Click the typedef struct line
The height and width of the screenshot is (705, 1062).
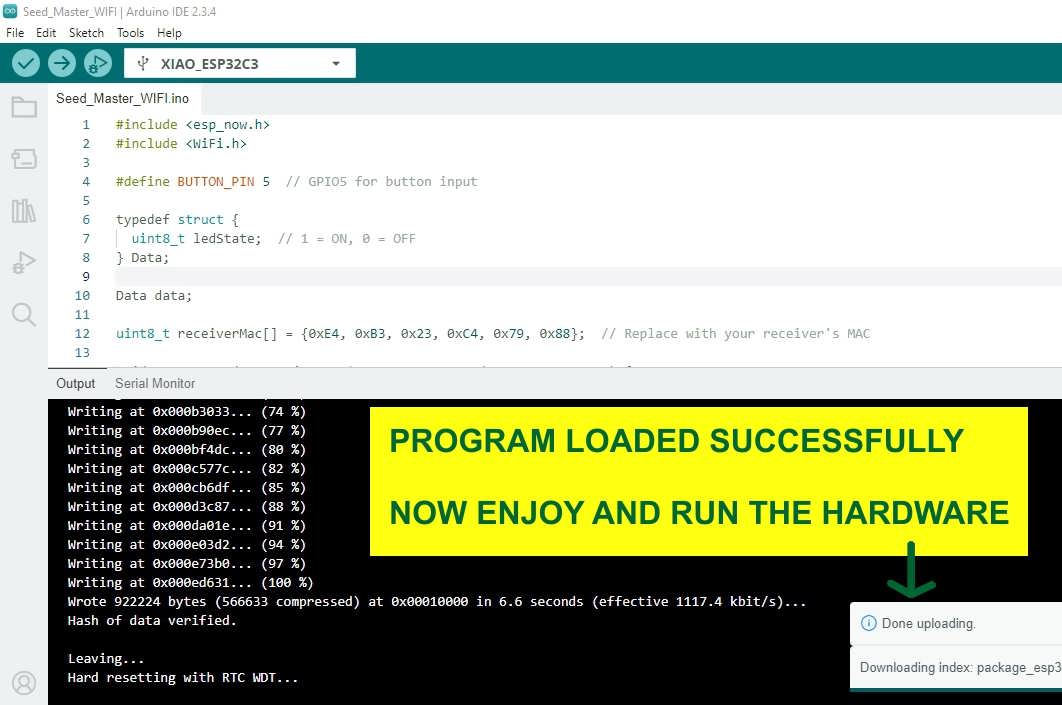pyautogui.click(x=177, y=219)
